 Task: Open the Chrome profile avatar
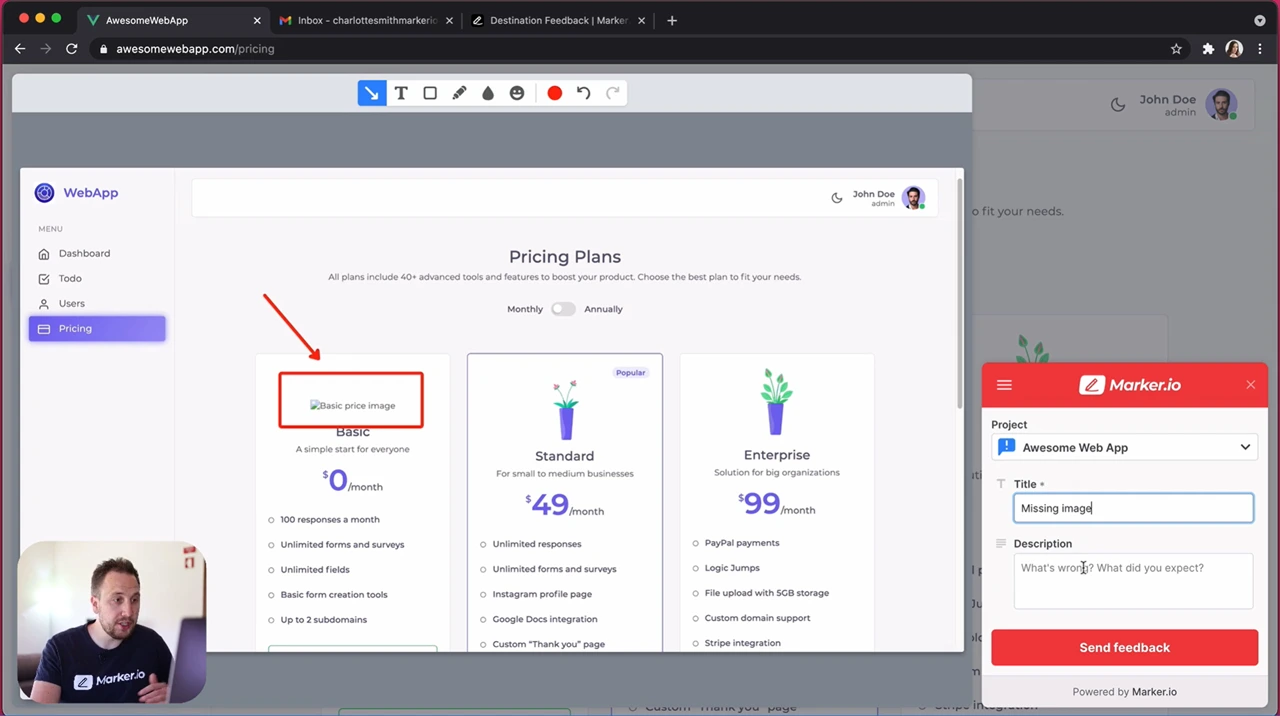click(x=1234, y=48)
